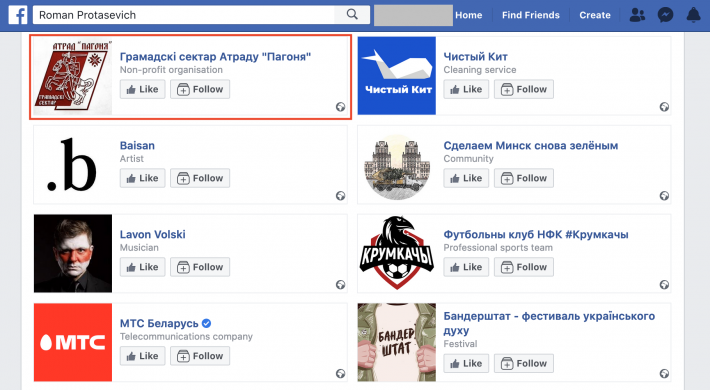The width and height of the screenshot is (710, 390).
Task: Follow the МТС Беларусь page
Action: click(x=200, y=356)
